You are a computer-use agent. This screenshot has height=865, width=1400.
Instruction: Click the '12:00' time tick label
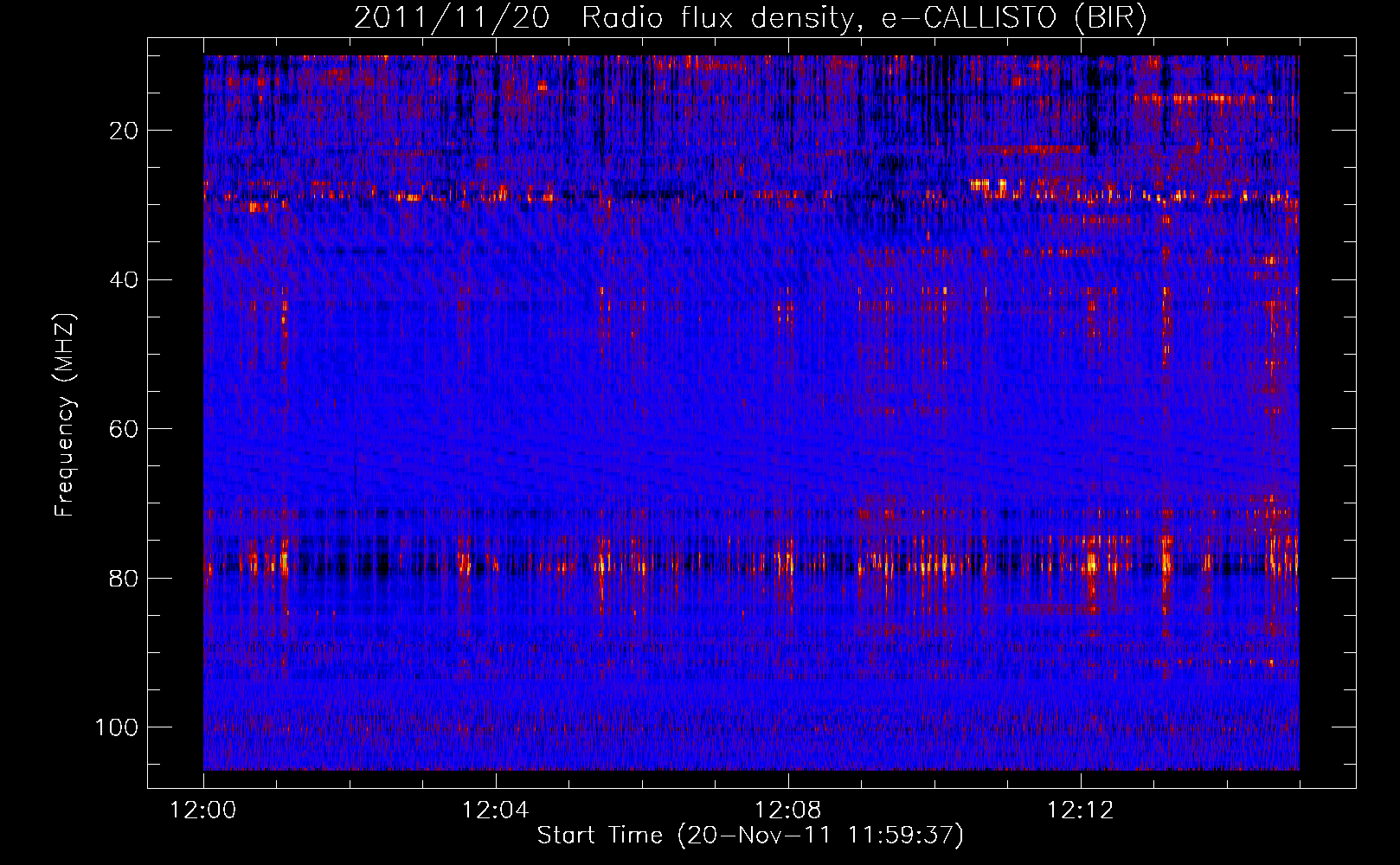coord(203,811)
